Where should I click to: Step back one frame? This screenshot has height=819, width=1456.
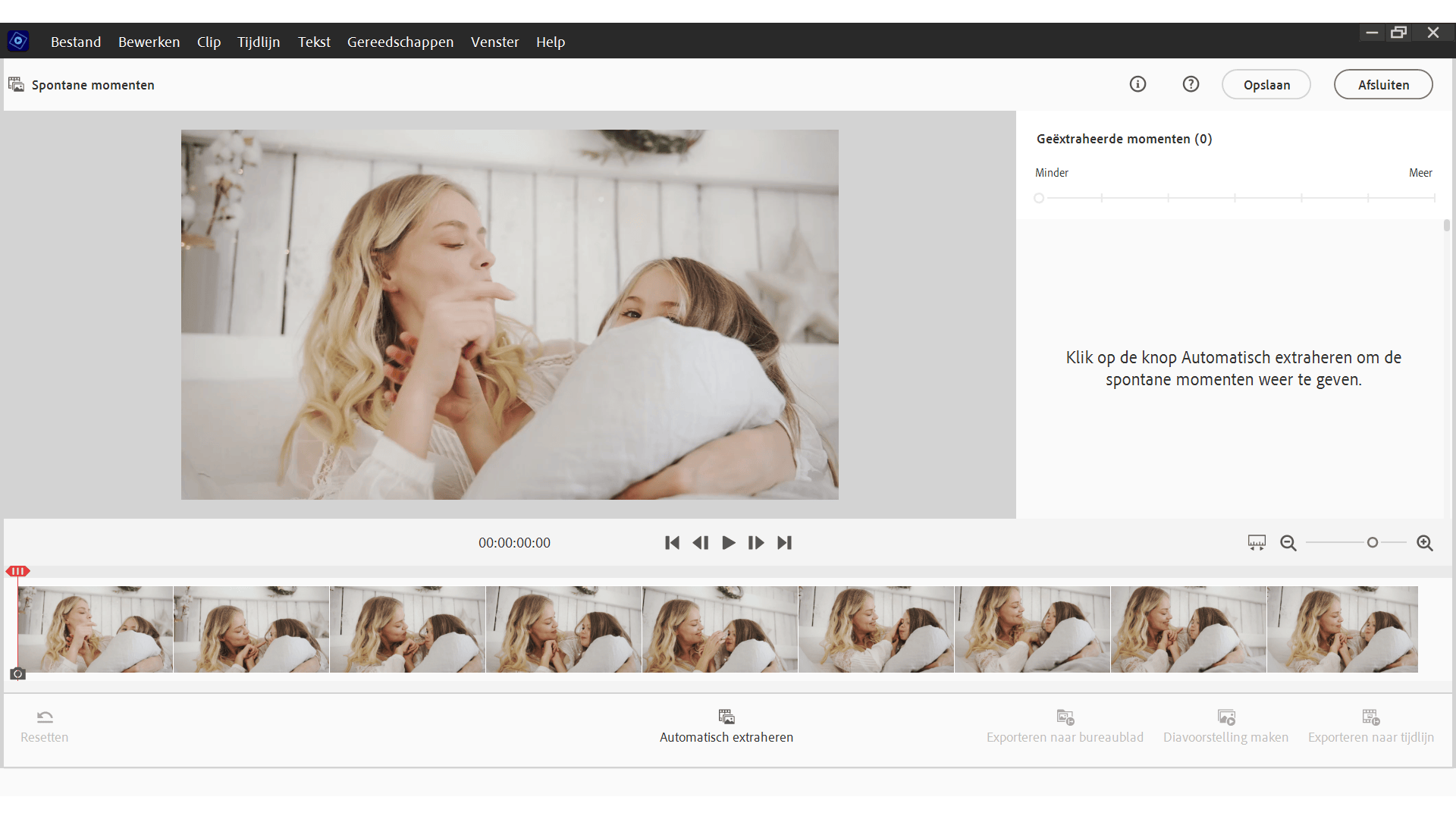[700, 543]
